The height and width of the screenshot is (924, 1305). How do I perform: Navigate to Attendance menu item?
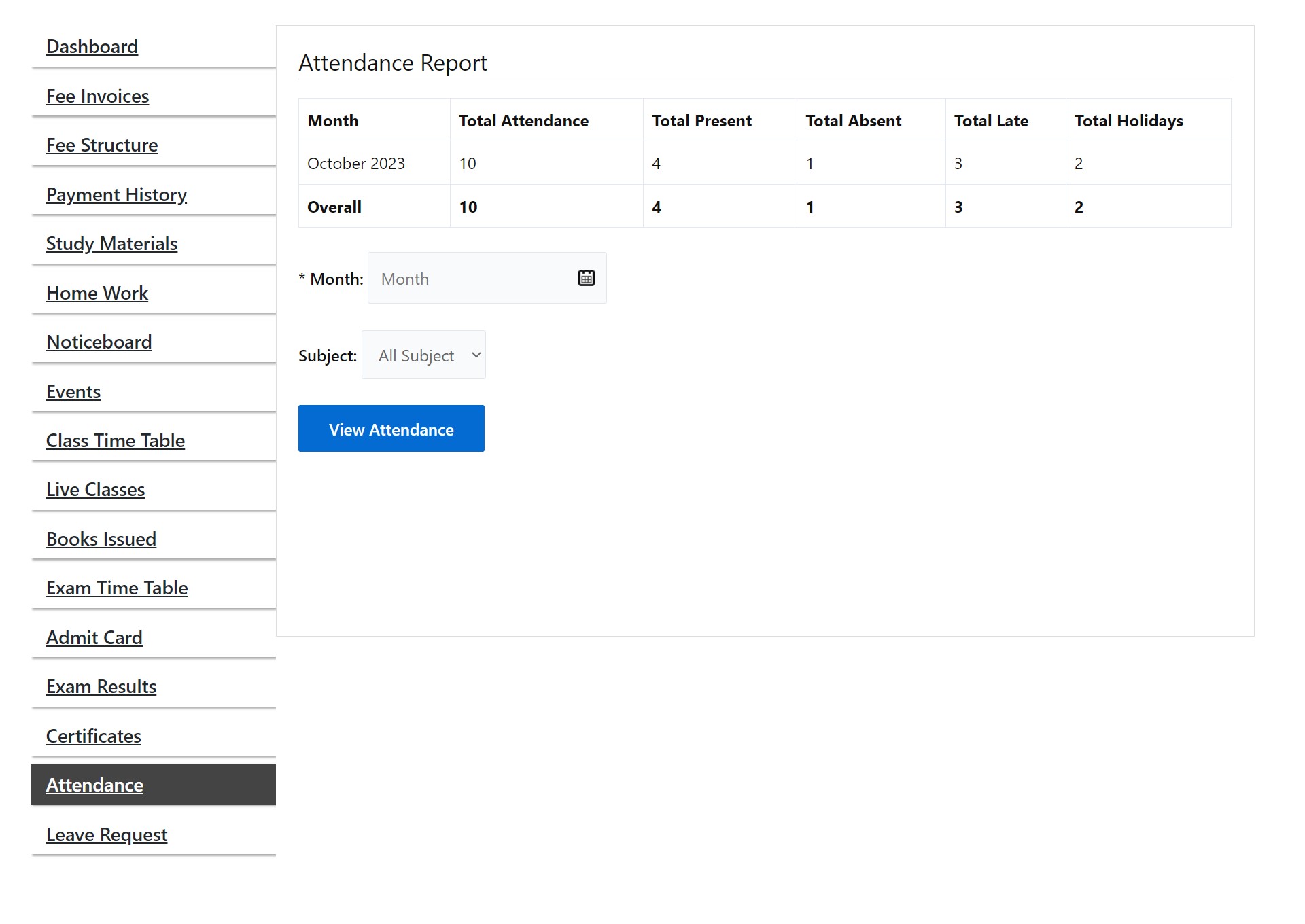(x=94, y=784)
